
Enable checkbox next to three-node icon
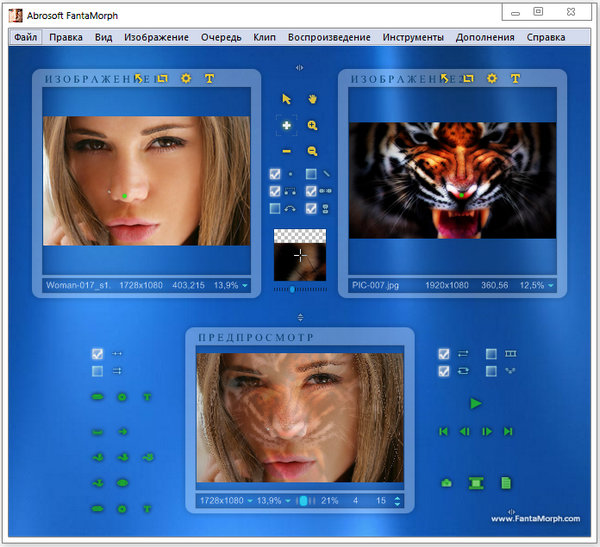[x=491, y=371]
